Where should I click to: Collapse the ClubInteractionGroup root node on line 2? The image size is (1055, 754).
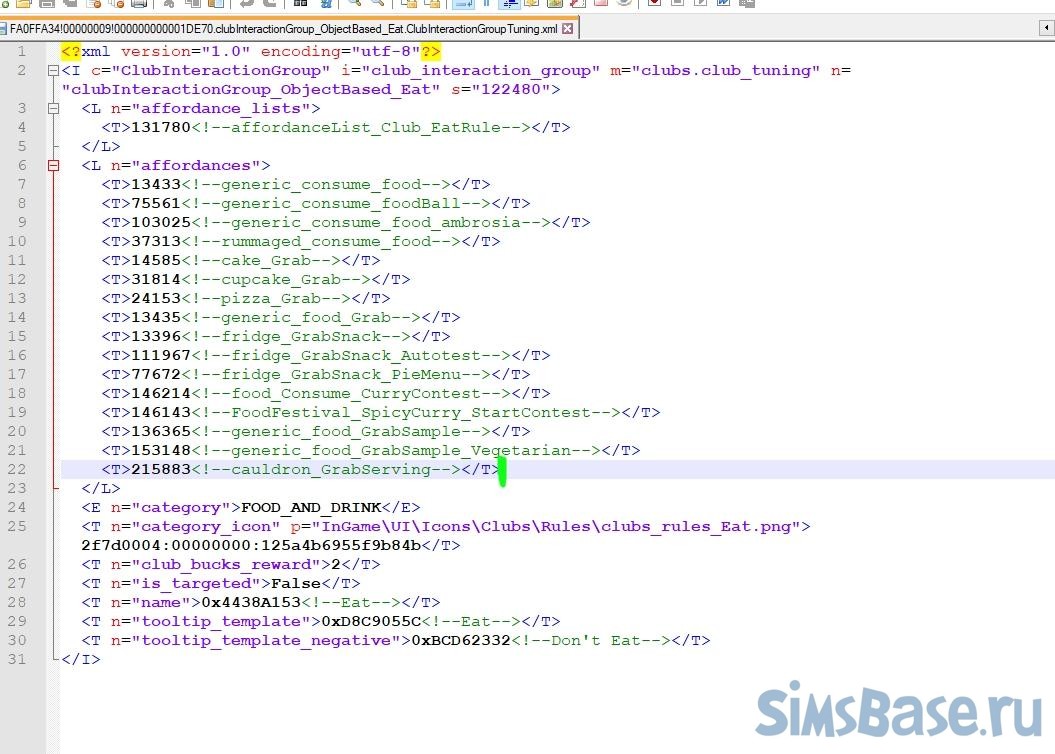[x=54, y=71]
